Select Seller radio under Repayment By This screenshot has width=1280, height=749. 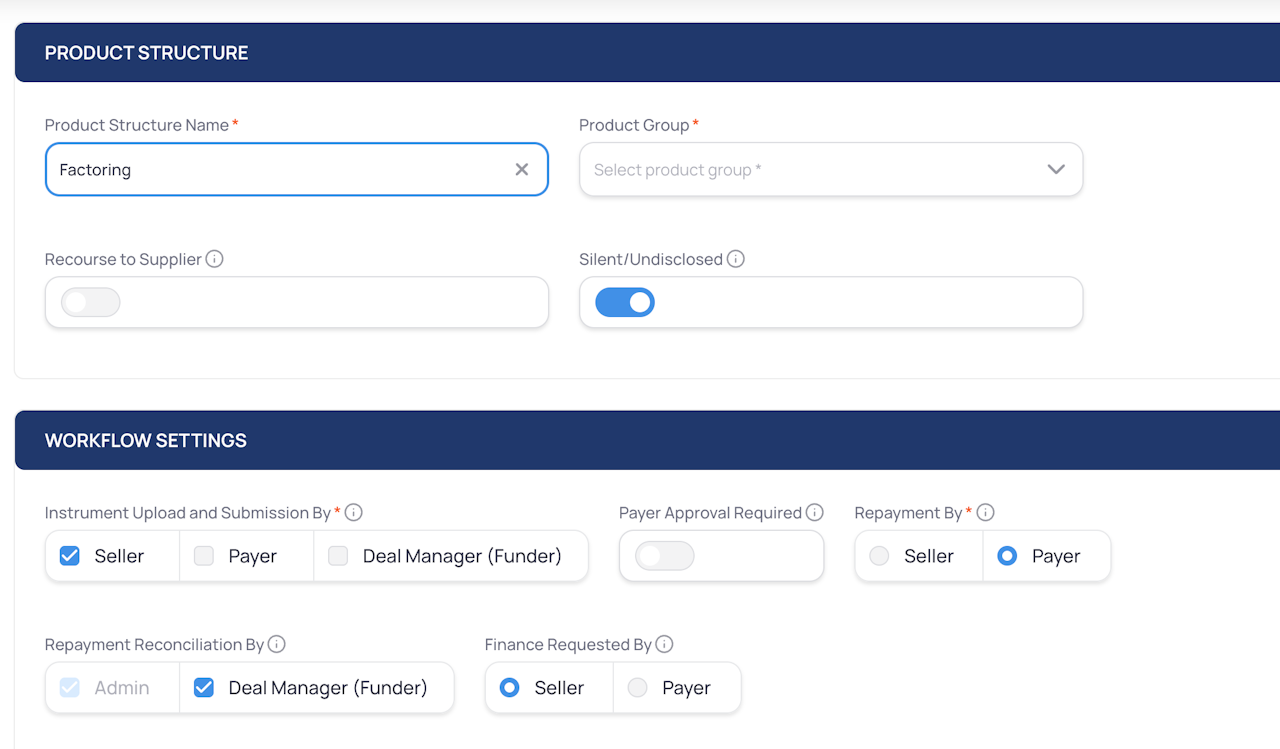click(x=880, y=557)
